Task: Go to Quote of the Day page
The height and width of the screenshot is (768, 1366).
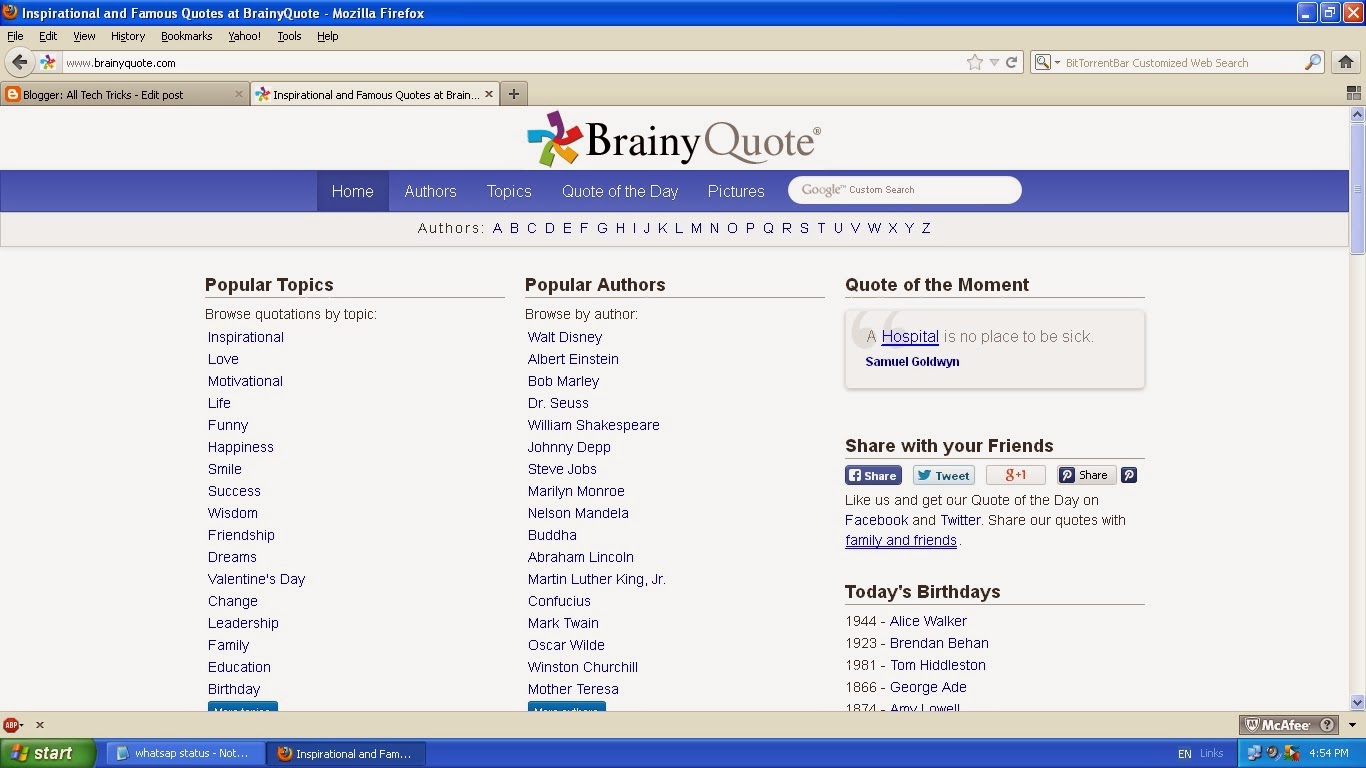Action: click(x=620, y=191)
